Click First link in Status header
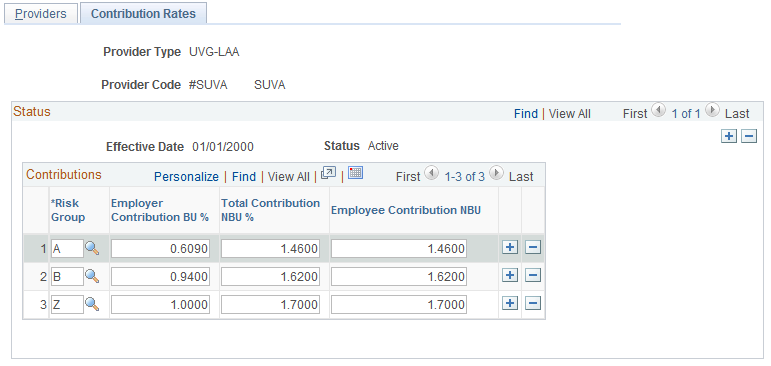 (x=635, y=114)
